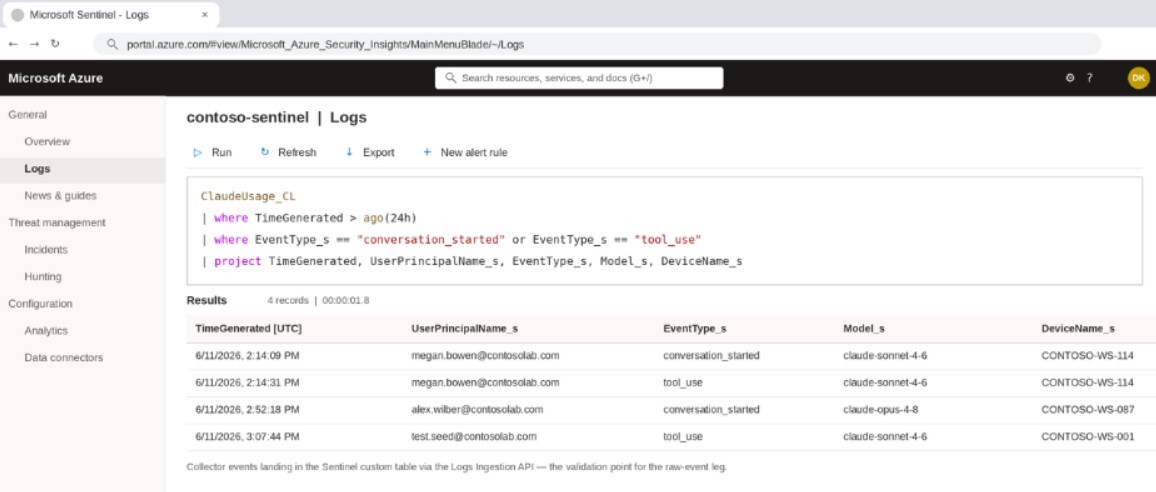Click claude-opus-4-8 model cell
The image size is (1156, 492).
882,409
